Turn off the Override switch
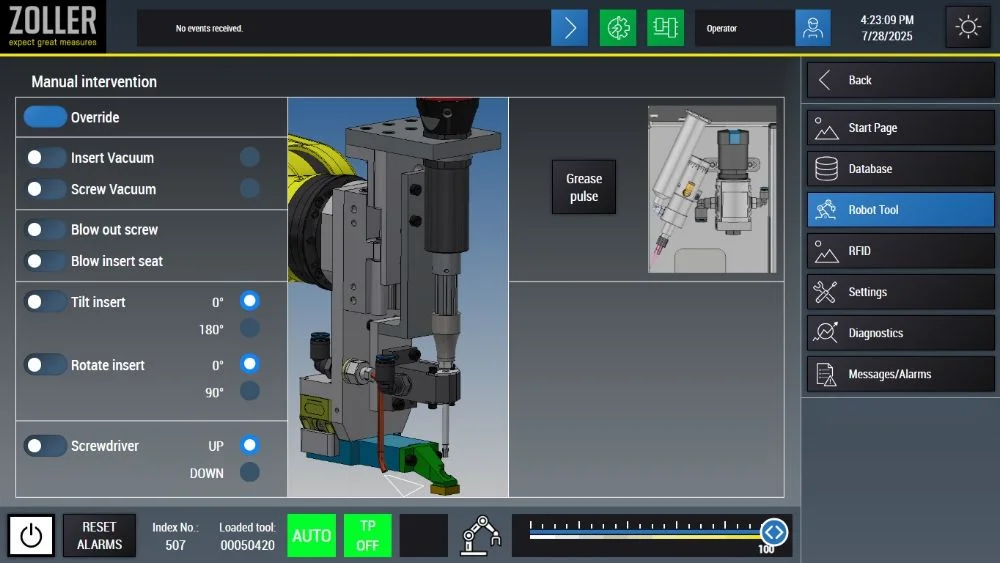This screenshot has height=563, width=1000. point(45,117)
